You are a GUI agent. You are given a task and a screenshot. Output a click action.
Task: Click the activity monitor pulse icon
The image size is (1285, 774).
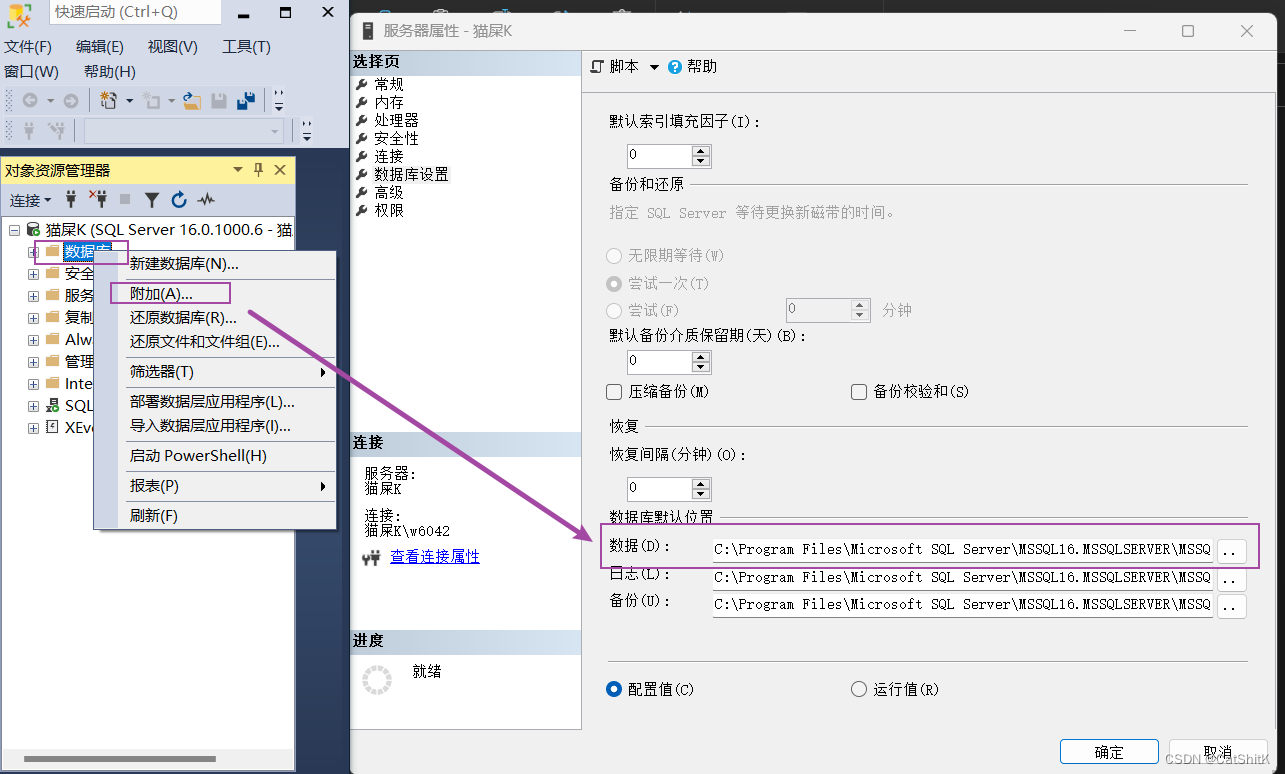(206, 200)
